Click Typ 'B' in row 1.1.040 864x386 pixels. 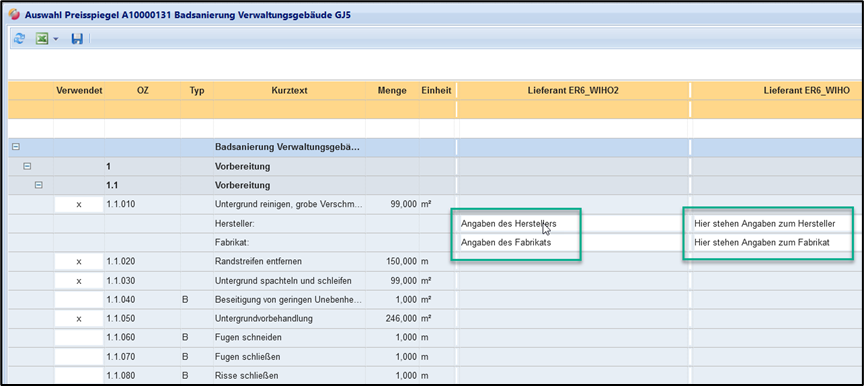tap(185, 300)
